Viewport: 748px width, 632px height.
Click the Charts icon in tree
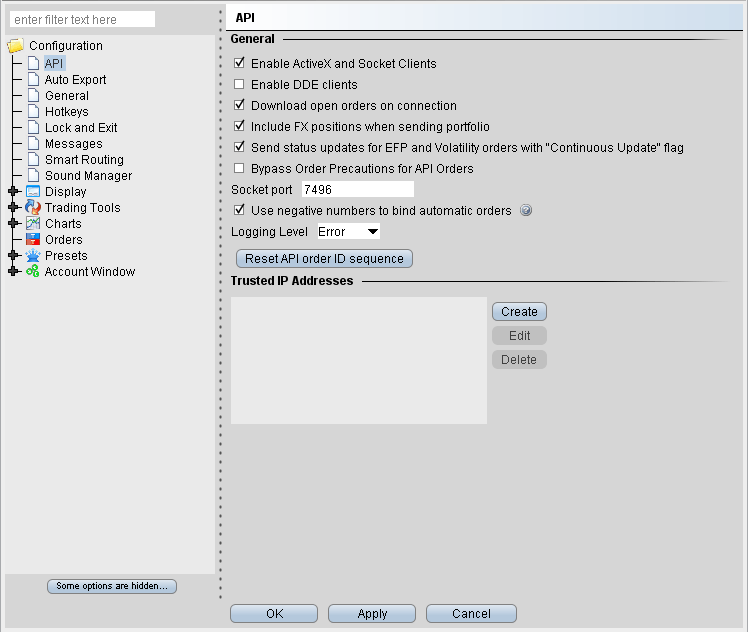click(33, 224)
